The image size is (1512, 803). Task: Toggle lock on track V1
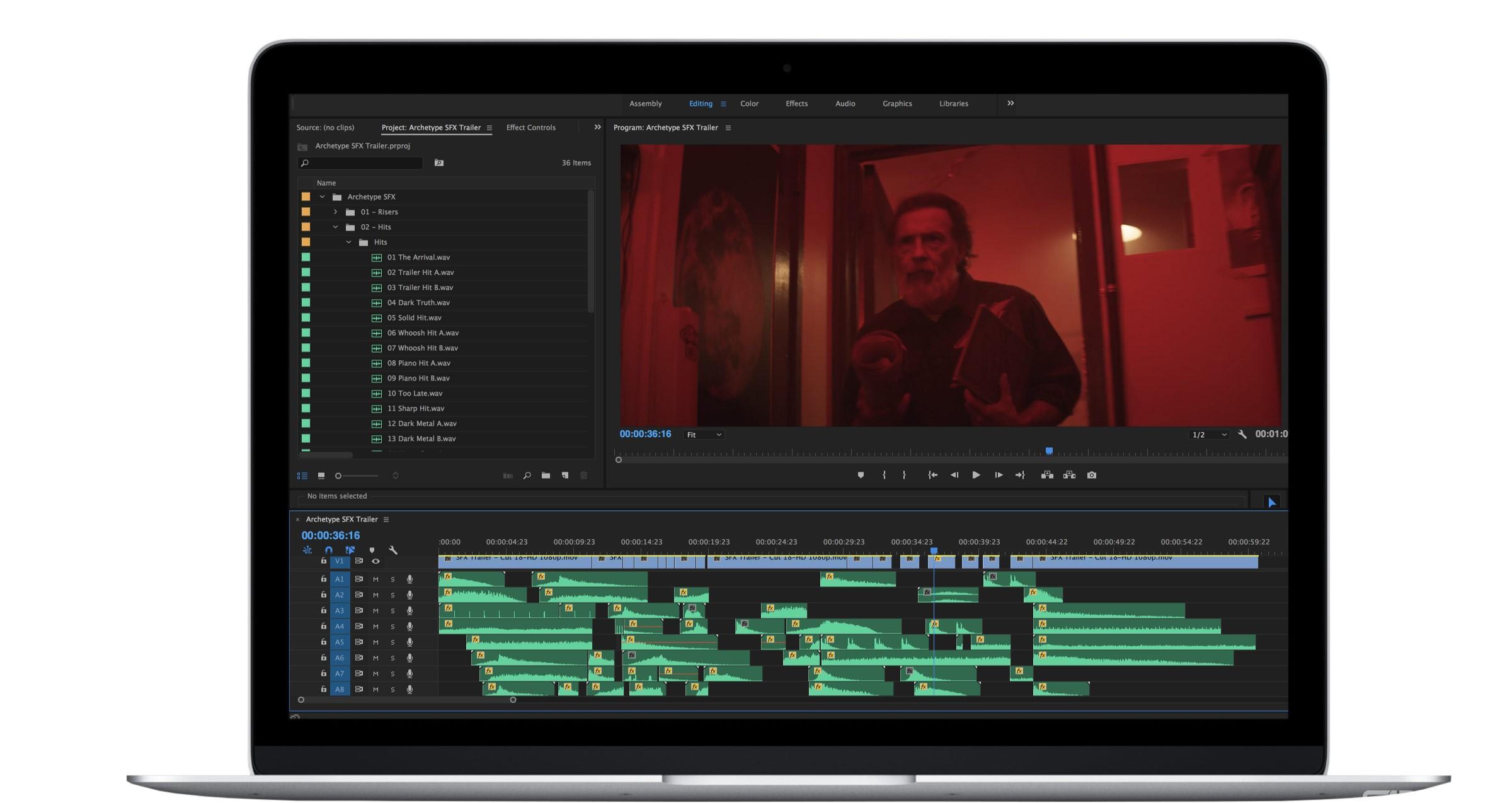click(324, 561)
